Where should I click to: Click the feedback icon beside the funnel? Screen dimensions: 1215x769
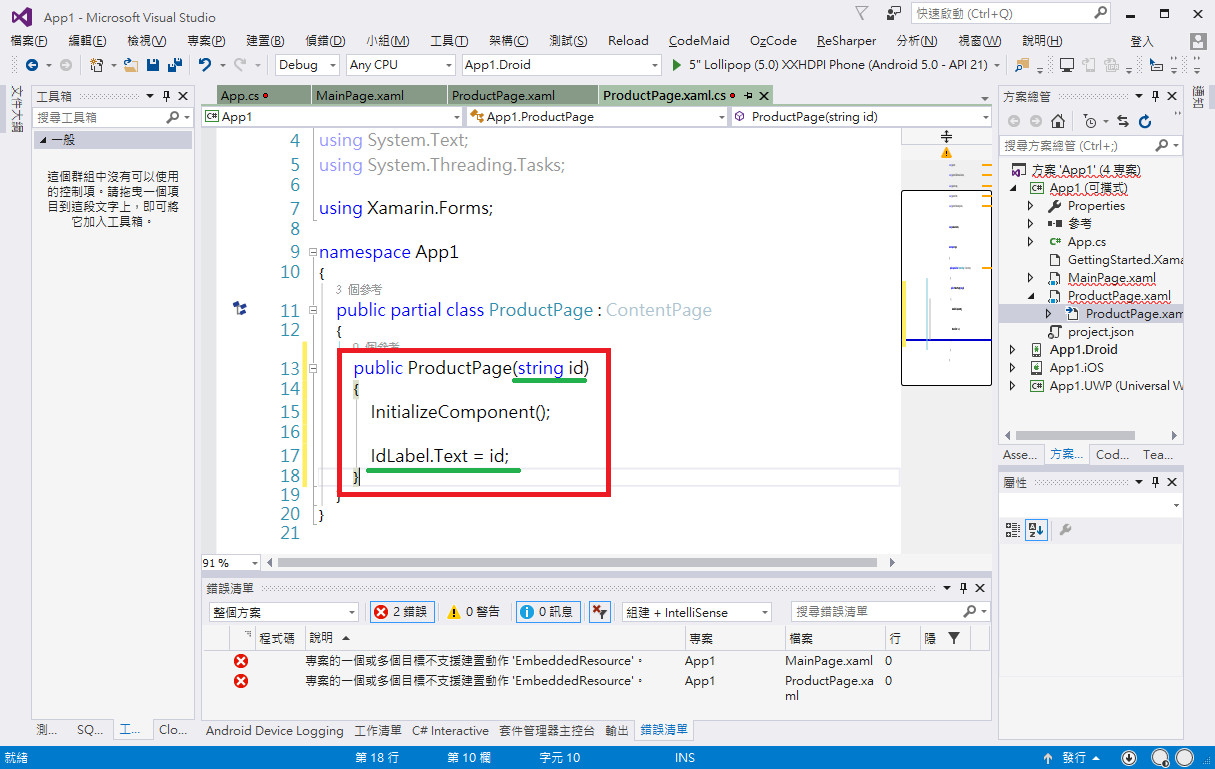(x=893, y=13)
